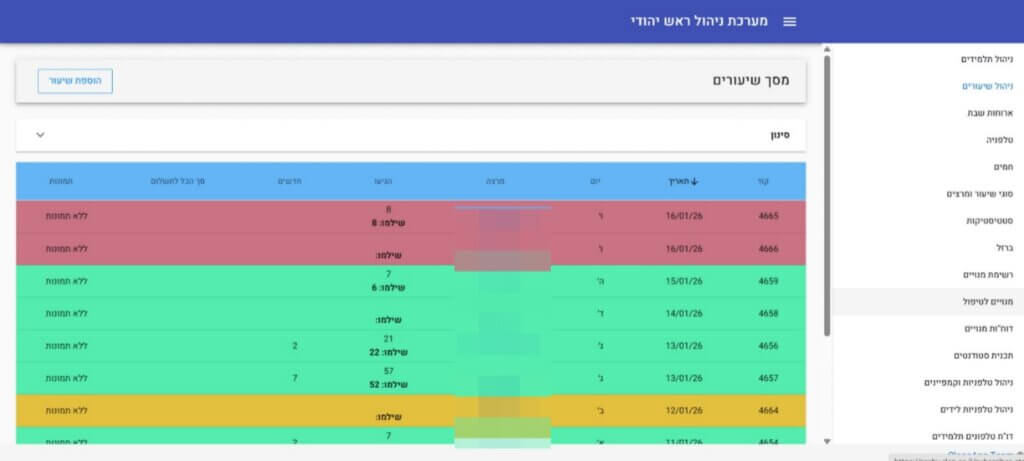Screen dimensions: 1024x461
Task: Click שילמו: 8 in row 4665
Action: 389,223
